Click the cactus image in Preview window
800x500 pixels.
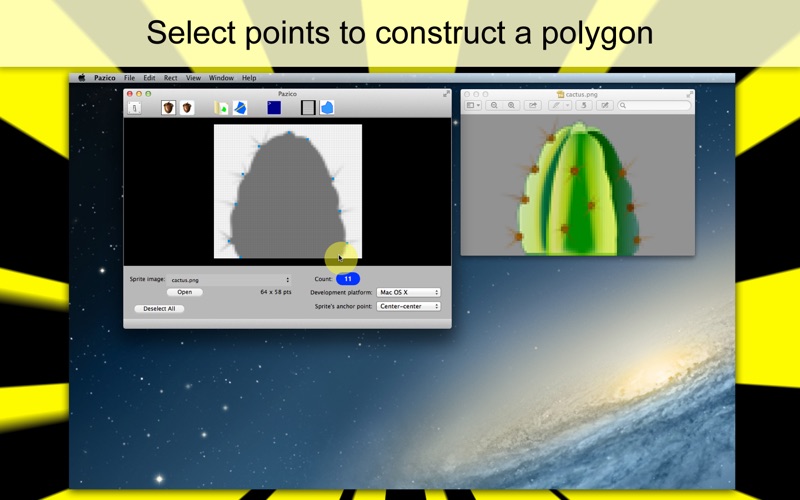(x=578, y=189)
